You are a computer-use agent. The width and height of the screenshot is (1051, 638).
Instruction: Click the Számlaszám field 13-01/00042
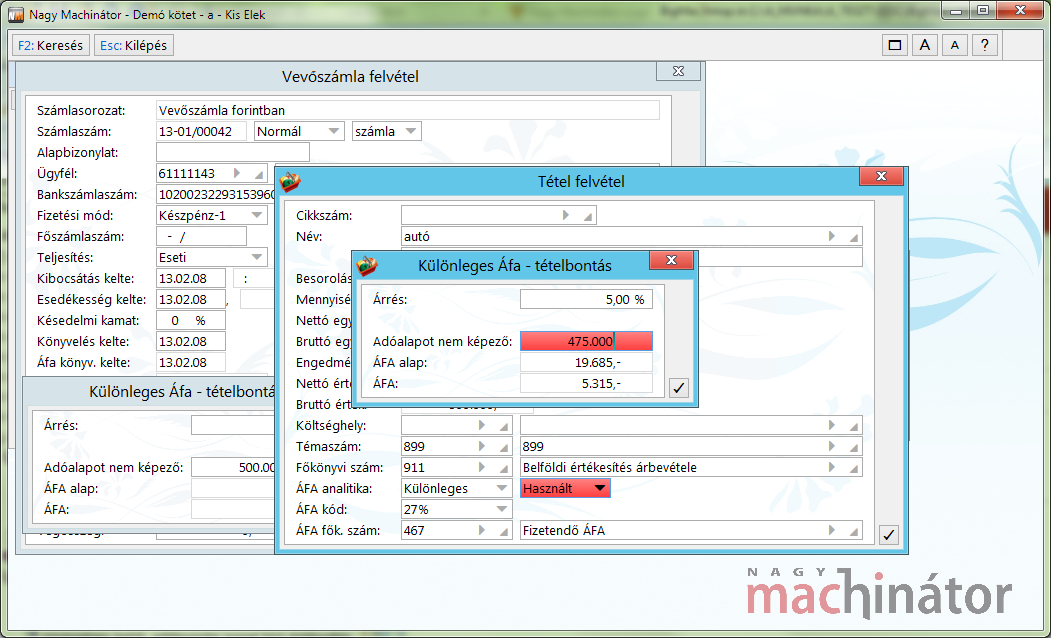(x=201, y=131)
